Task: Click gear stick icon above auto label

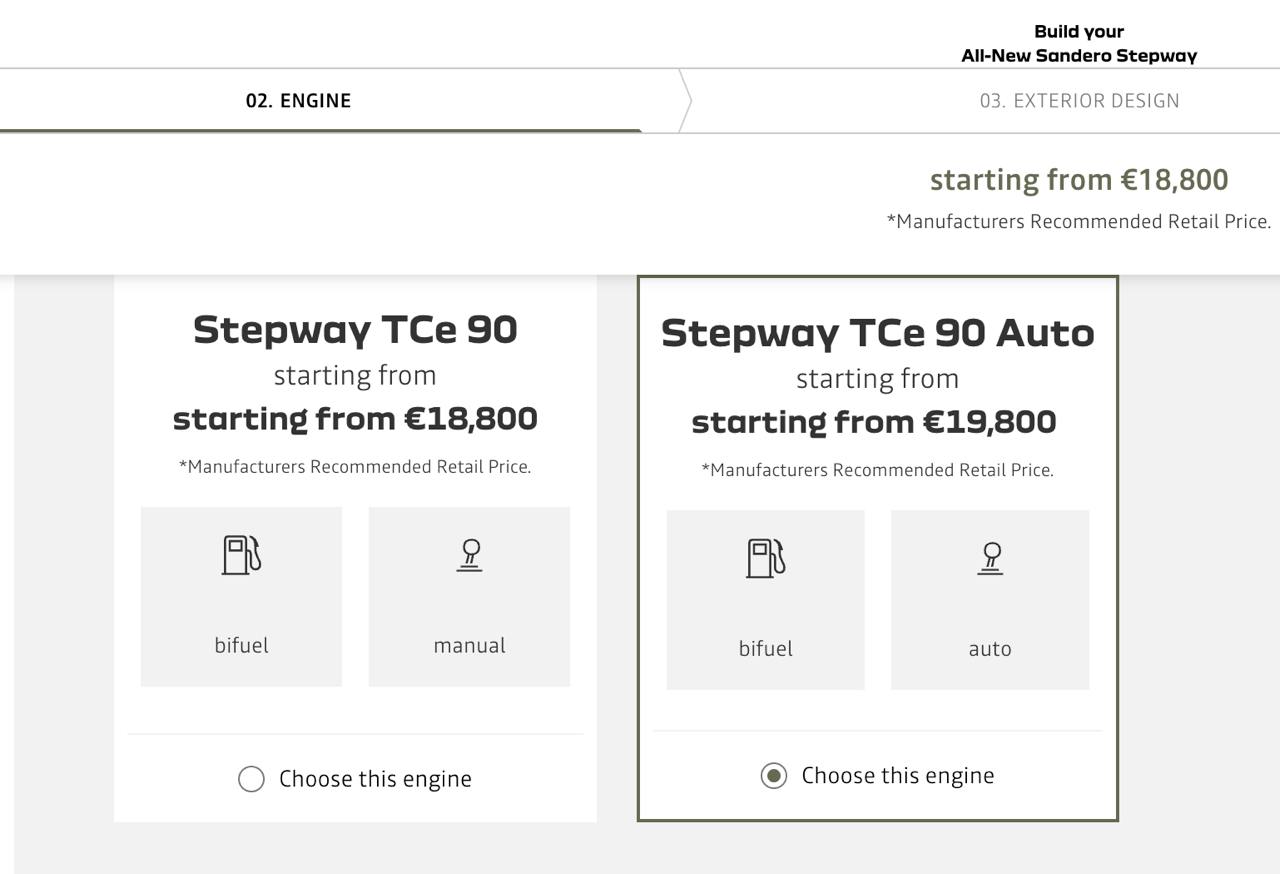Action: [990, 558]
